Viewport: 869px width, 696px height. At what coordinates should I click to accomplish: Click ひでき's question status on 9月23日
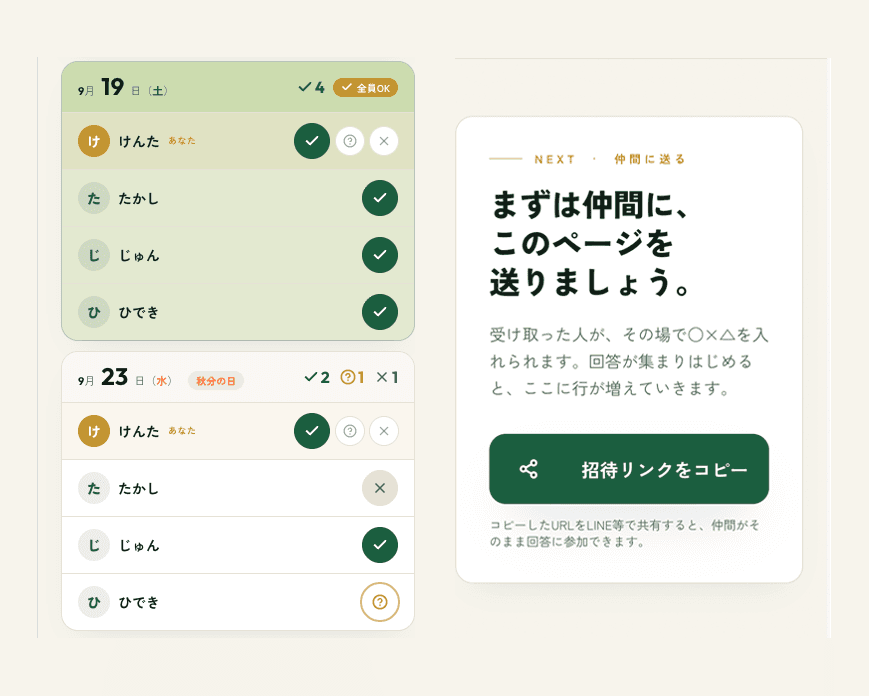tap(380, 602)
